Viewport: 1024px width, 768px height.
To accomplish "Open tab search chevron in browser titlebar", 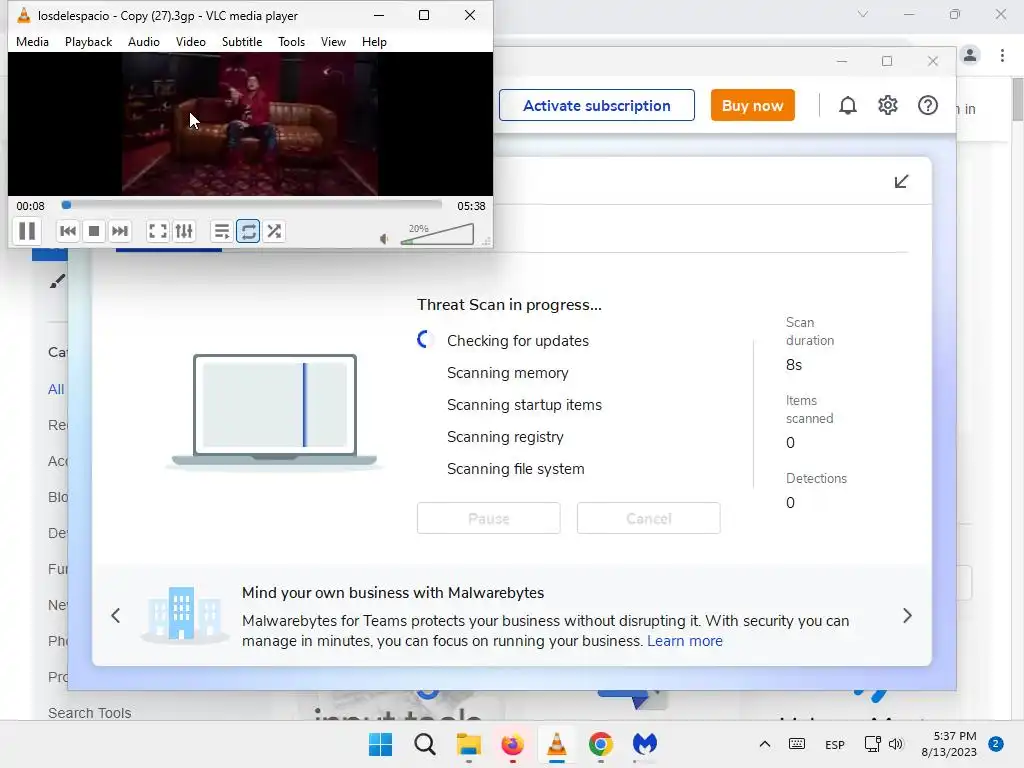I will (863, 14).
